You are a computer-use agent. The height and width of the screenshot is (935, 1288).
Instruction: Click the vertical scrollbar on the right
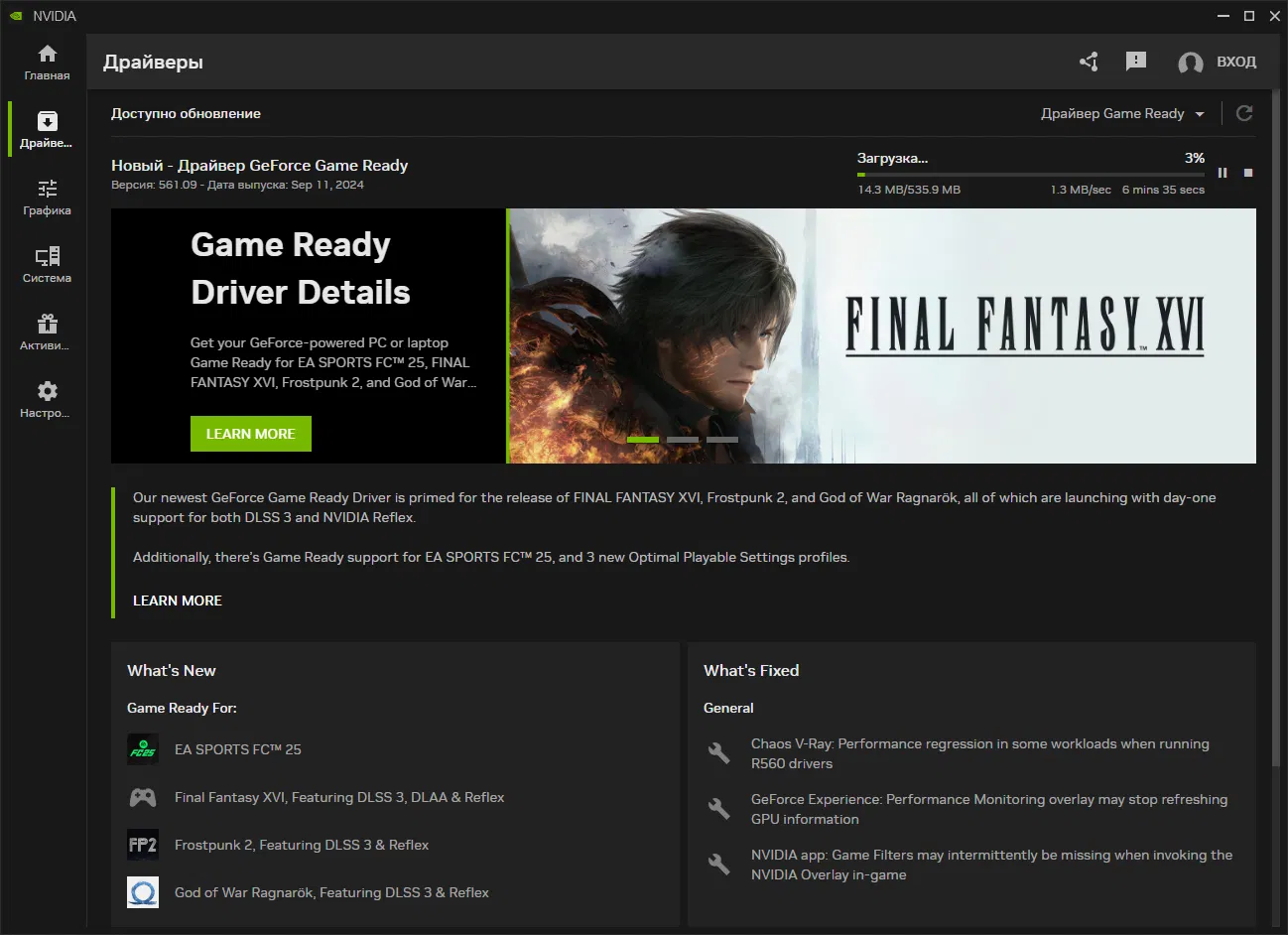click(1275, 427)
